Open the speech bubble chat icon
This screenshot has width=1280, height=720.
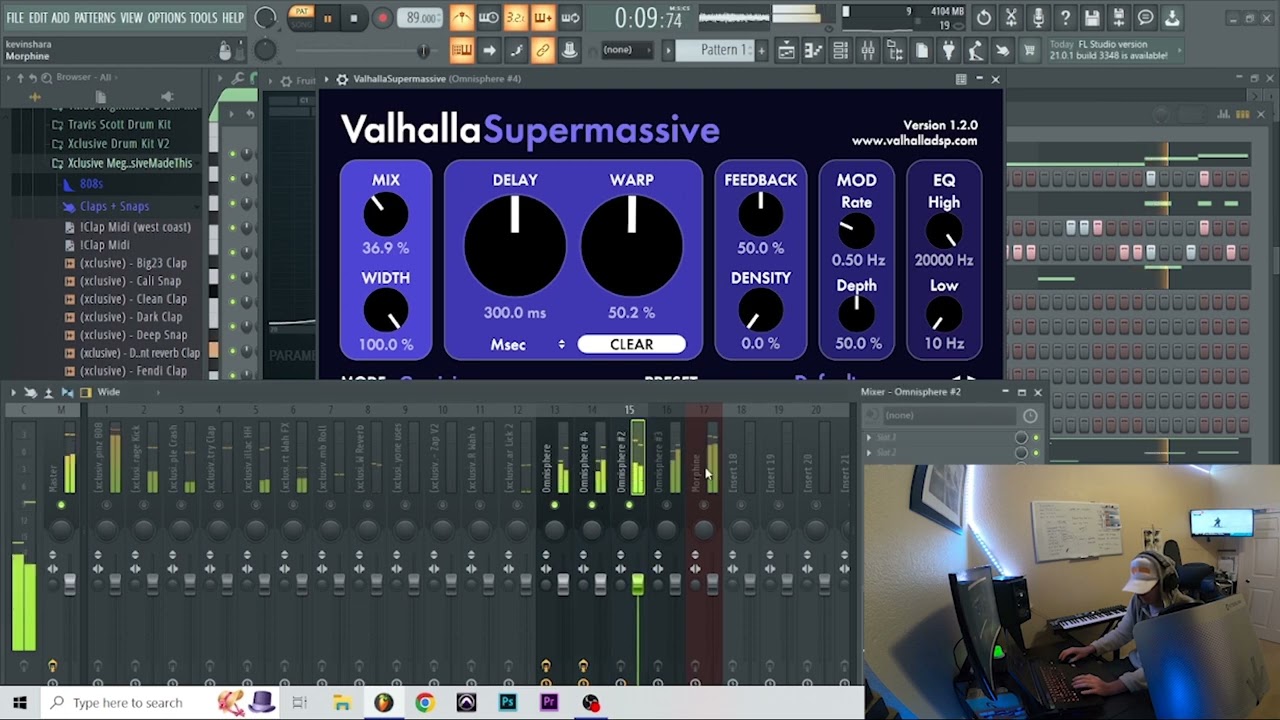tap(1145, 18)
